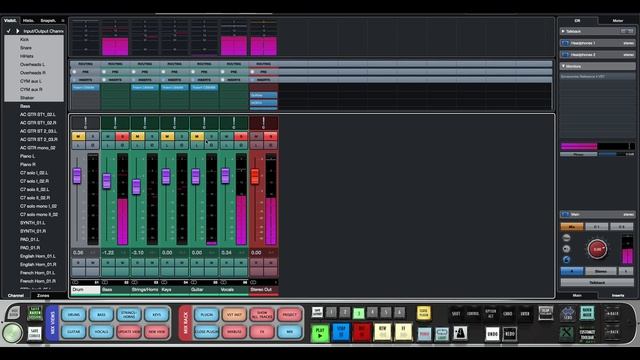Open the Headphones 2 stereo section

[x=598, y=55]
